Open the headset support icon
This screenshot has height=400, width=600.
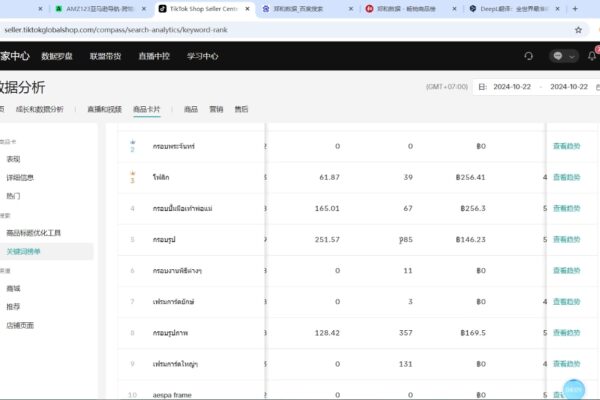pyautogui.click(x=528, y=56)
